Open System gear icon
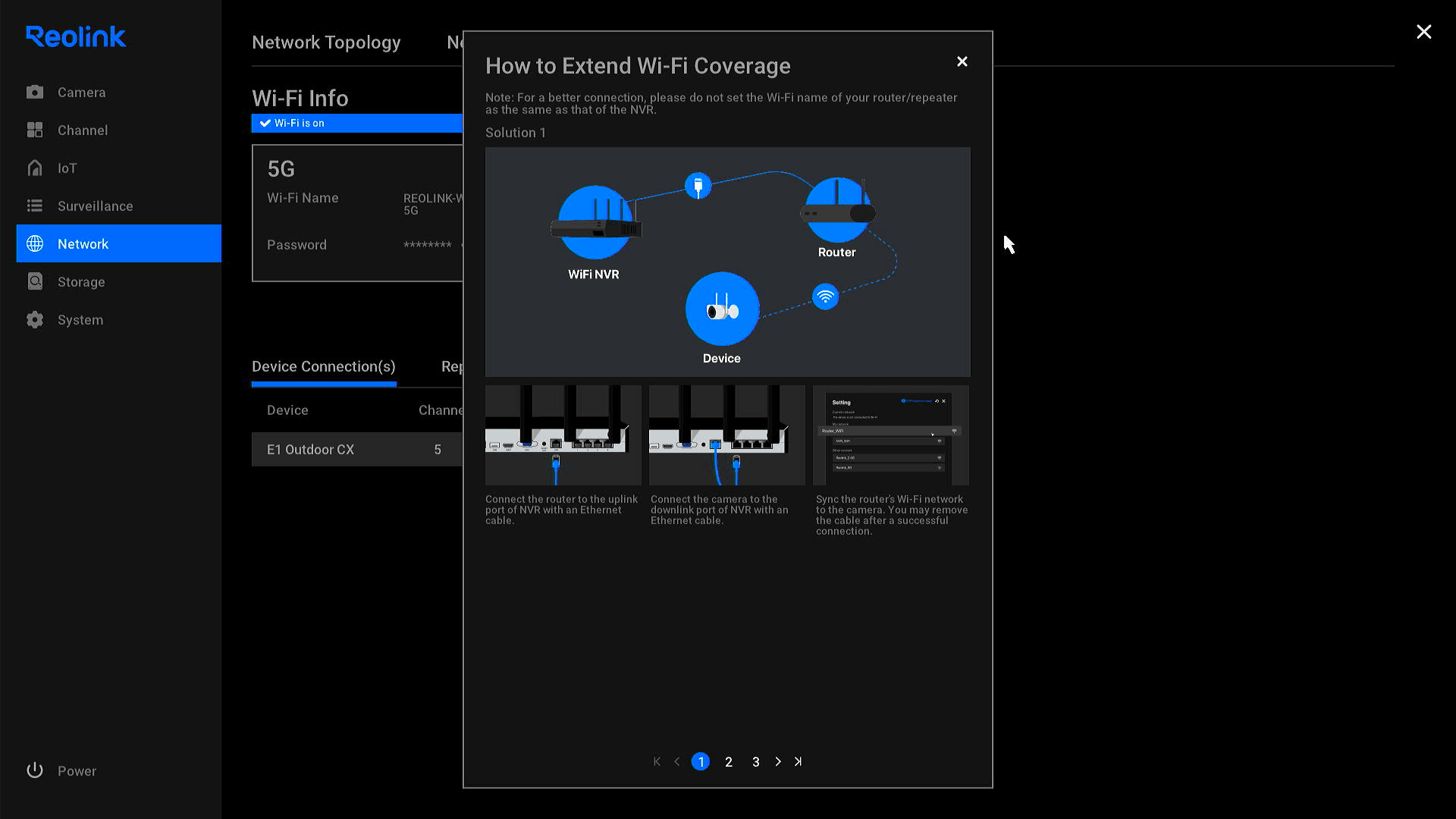This screenshot has height=819, width=1456. coord(35,320)
